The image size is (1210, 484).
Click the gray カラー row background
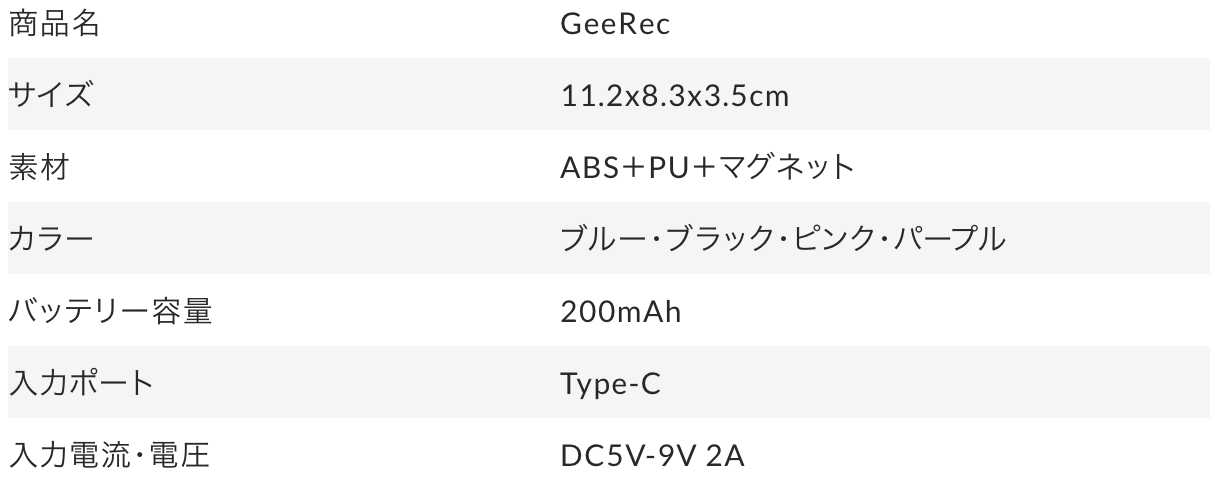(x=608, y=238)
